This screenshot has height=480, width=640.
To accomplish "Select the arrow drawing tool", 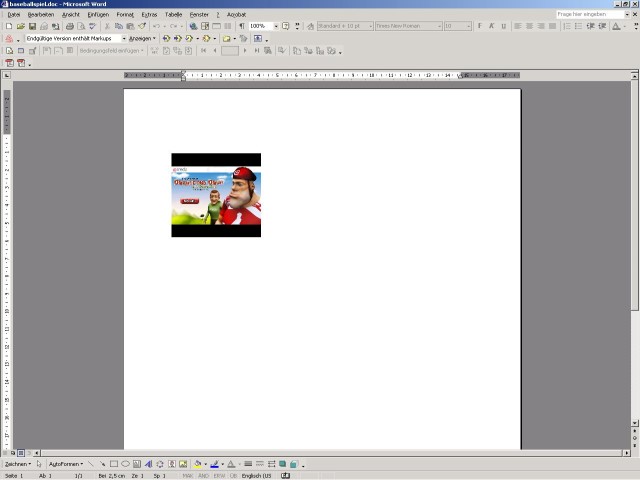I will pyautogui.click(x=102, y=464).
